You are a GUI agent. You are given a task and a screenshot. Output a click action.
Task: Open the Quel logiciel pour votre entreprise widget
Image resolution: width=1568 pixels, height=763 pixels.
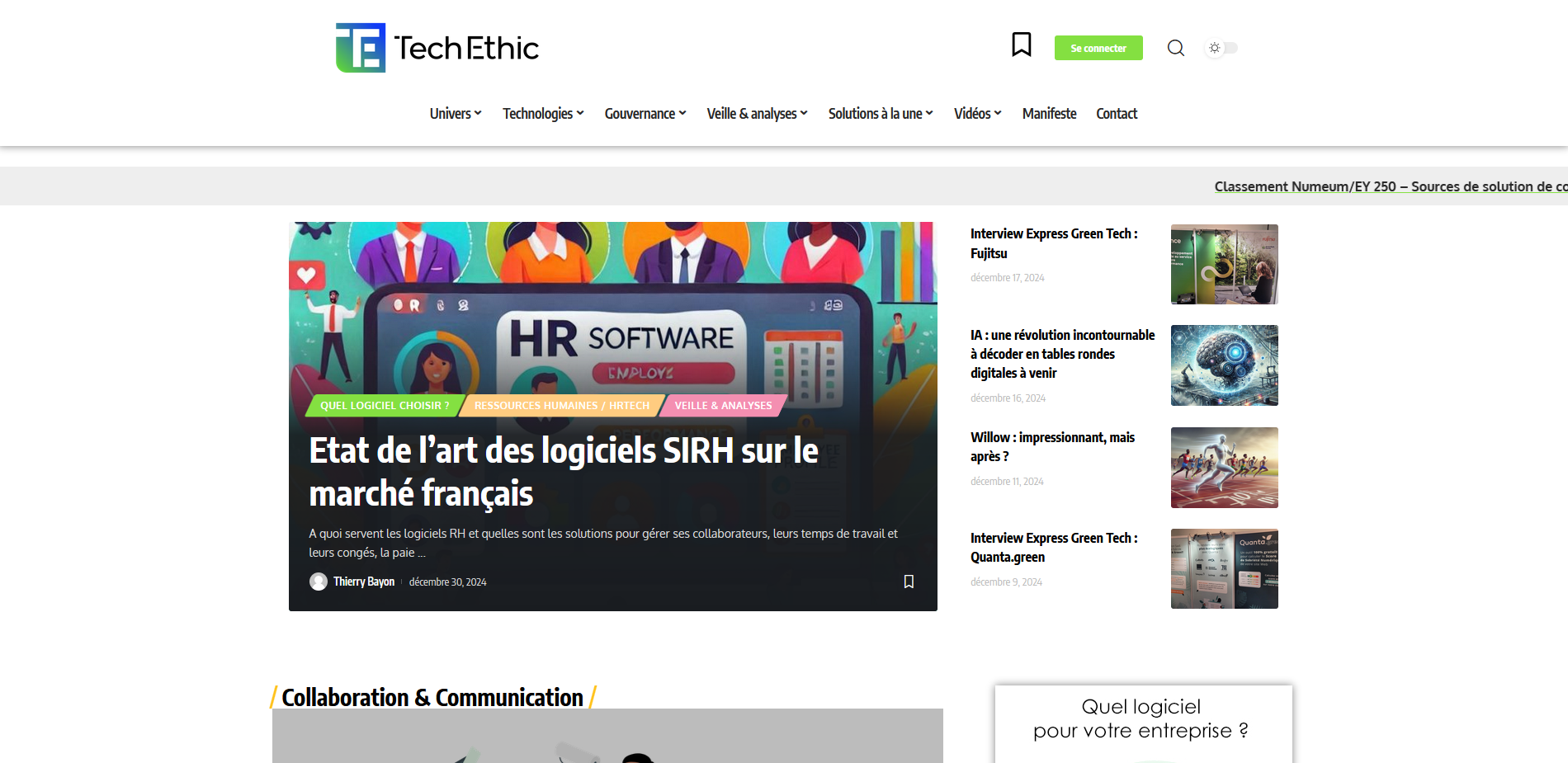(x=1144, y=723)
